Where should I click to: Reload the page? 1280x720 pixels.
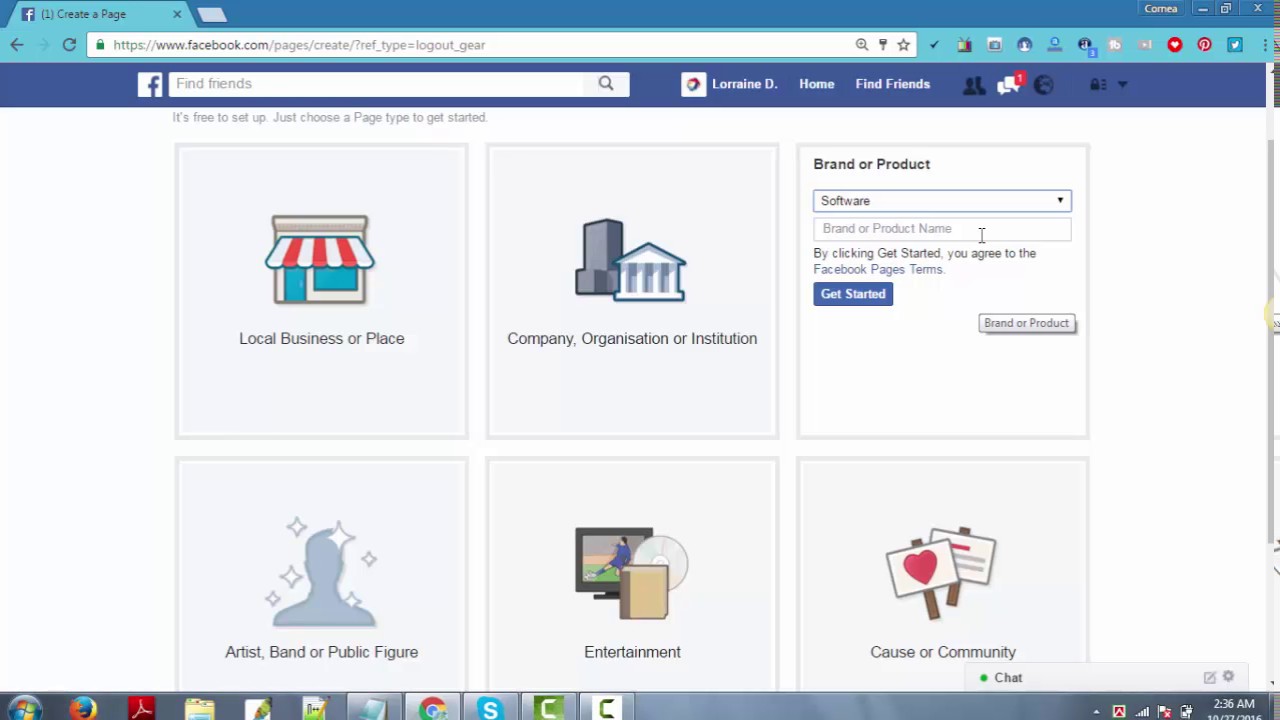pyautogui.click(x=69, y=45)
